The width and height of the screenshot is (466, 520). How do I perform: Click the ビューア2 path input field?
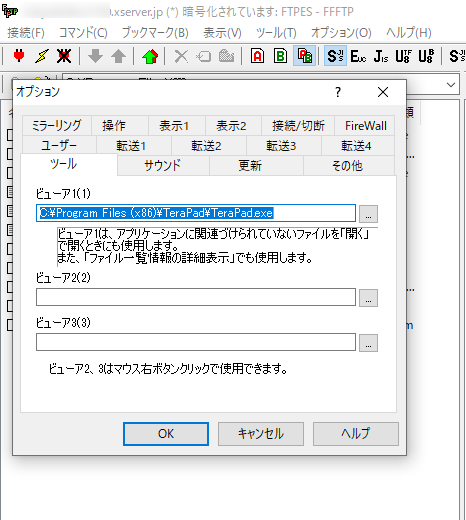tap(196, 297)
